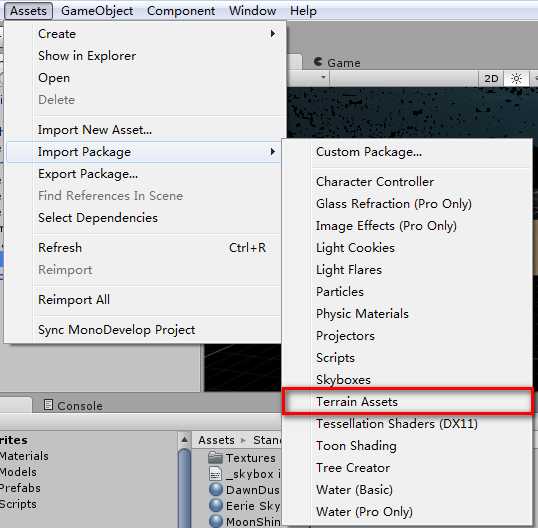
Task: Import the Toon Shading package
Action: [408, 446]
